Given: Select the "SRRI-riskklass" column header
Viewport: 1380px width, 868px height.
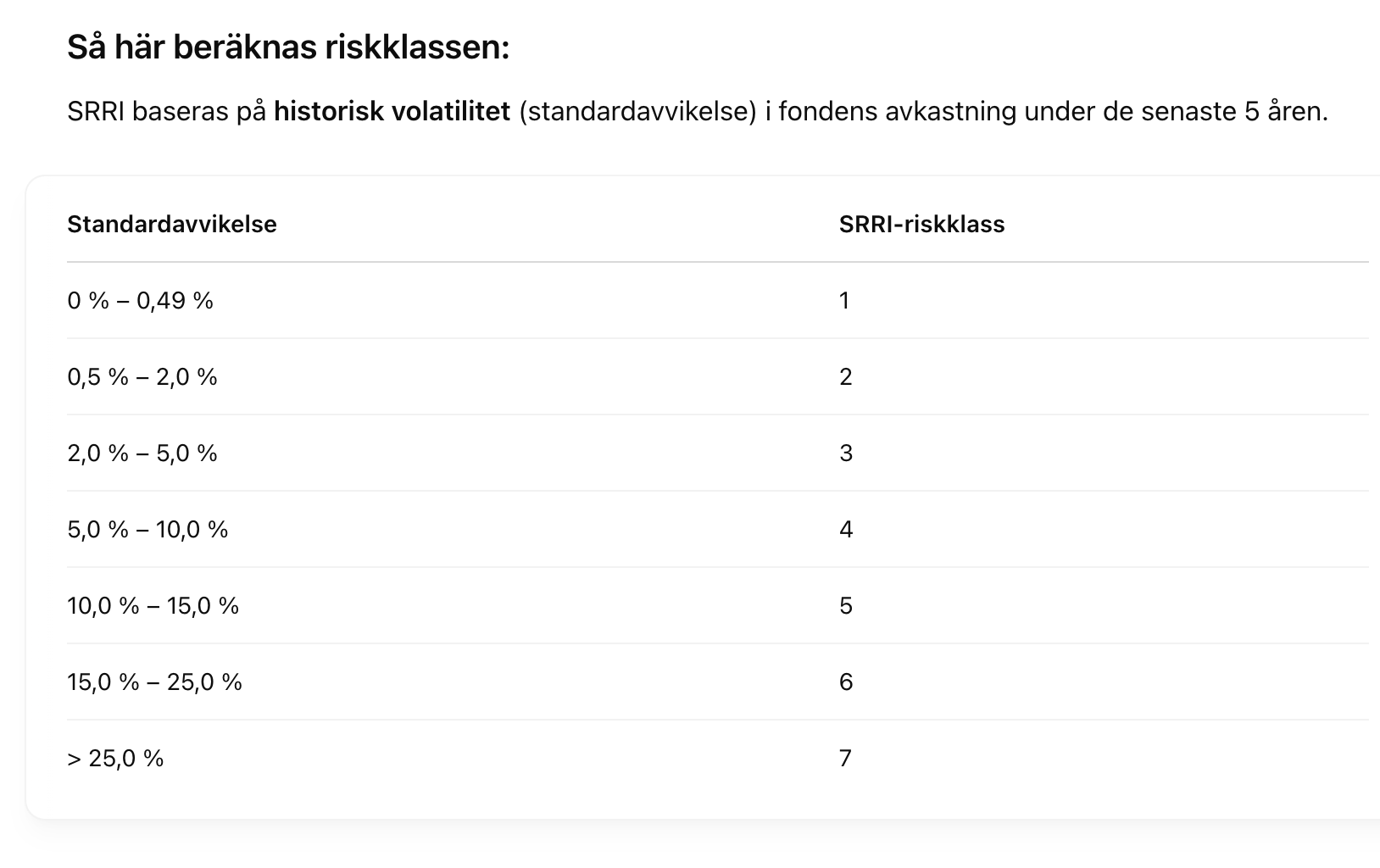Looking at the screenshot, I should coord(921,225).
